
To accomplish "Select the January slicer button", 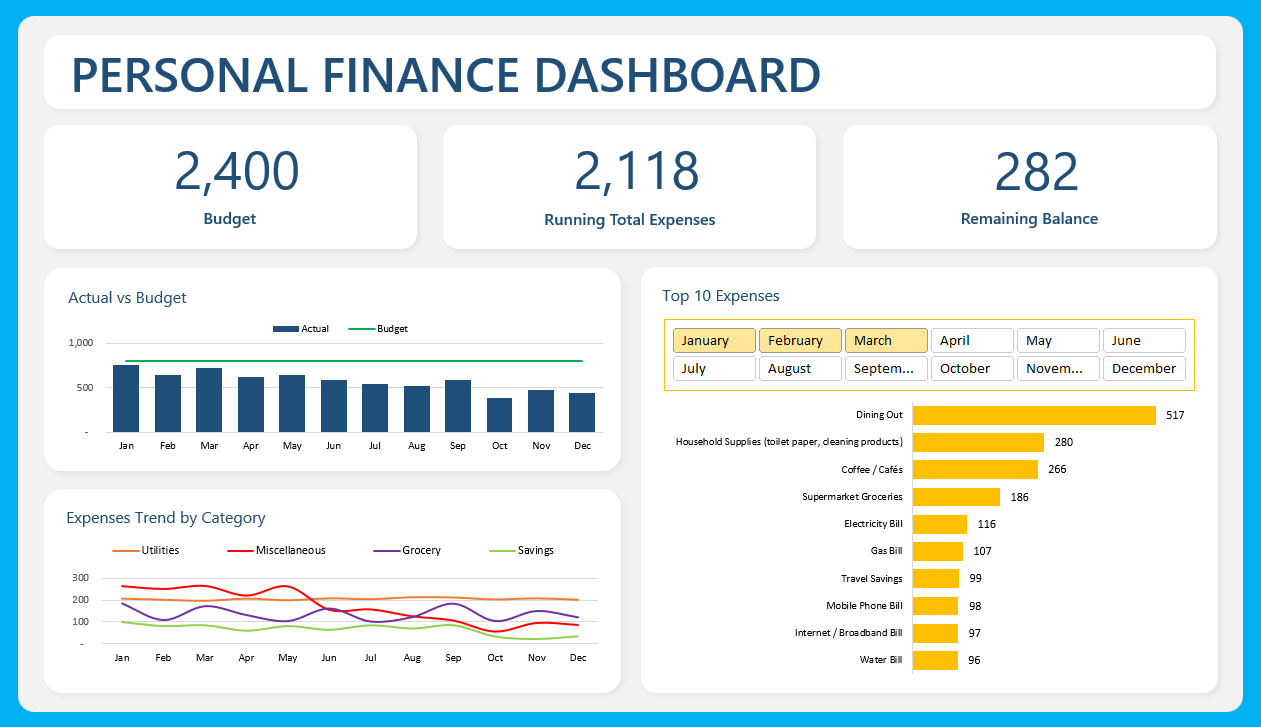I will click(713, 340).
